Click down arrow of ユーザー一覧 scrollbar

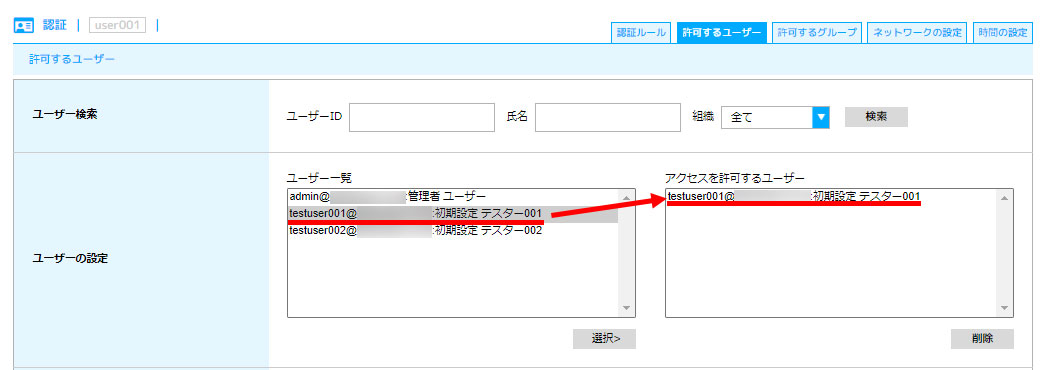tap(626, 309)
